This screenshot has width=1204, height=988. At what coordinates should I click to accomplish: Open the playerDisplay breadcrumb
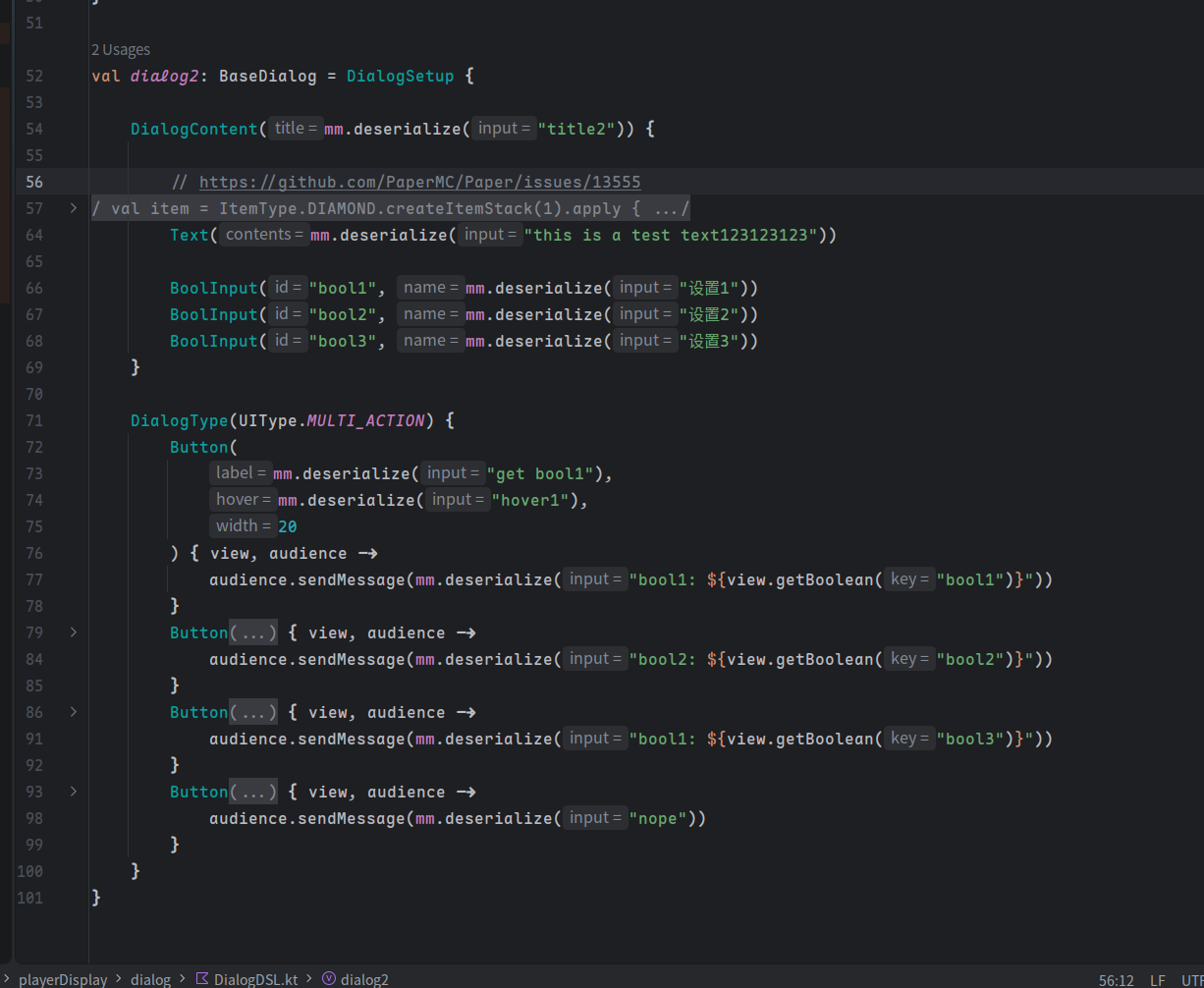(x=63, y=979)
